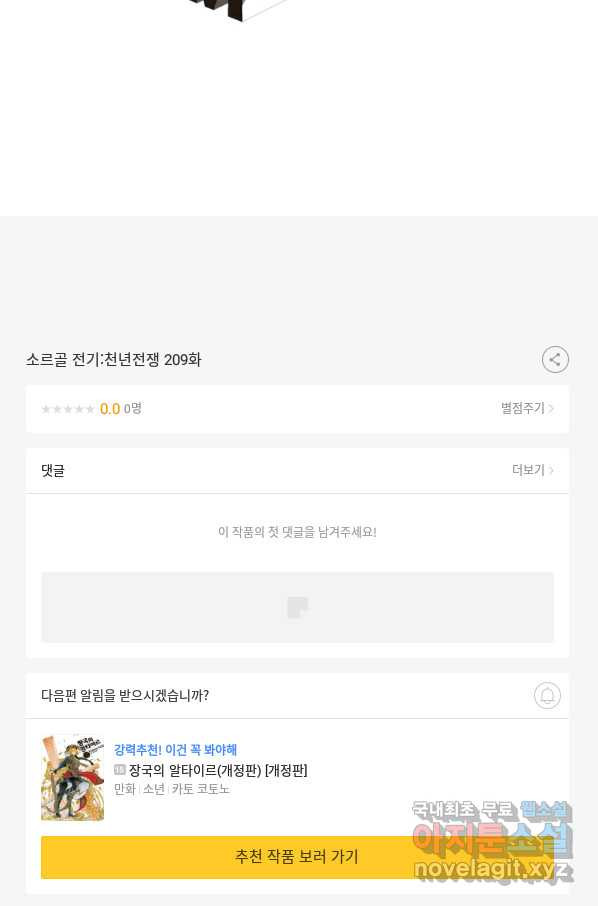
Task: Click the 댓글 section header
Action: coord(53,470)
